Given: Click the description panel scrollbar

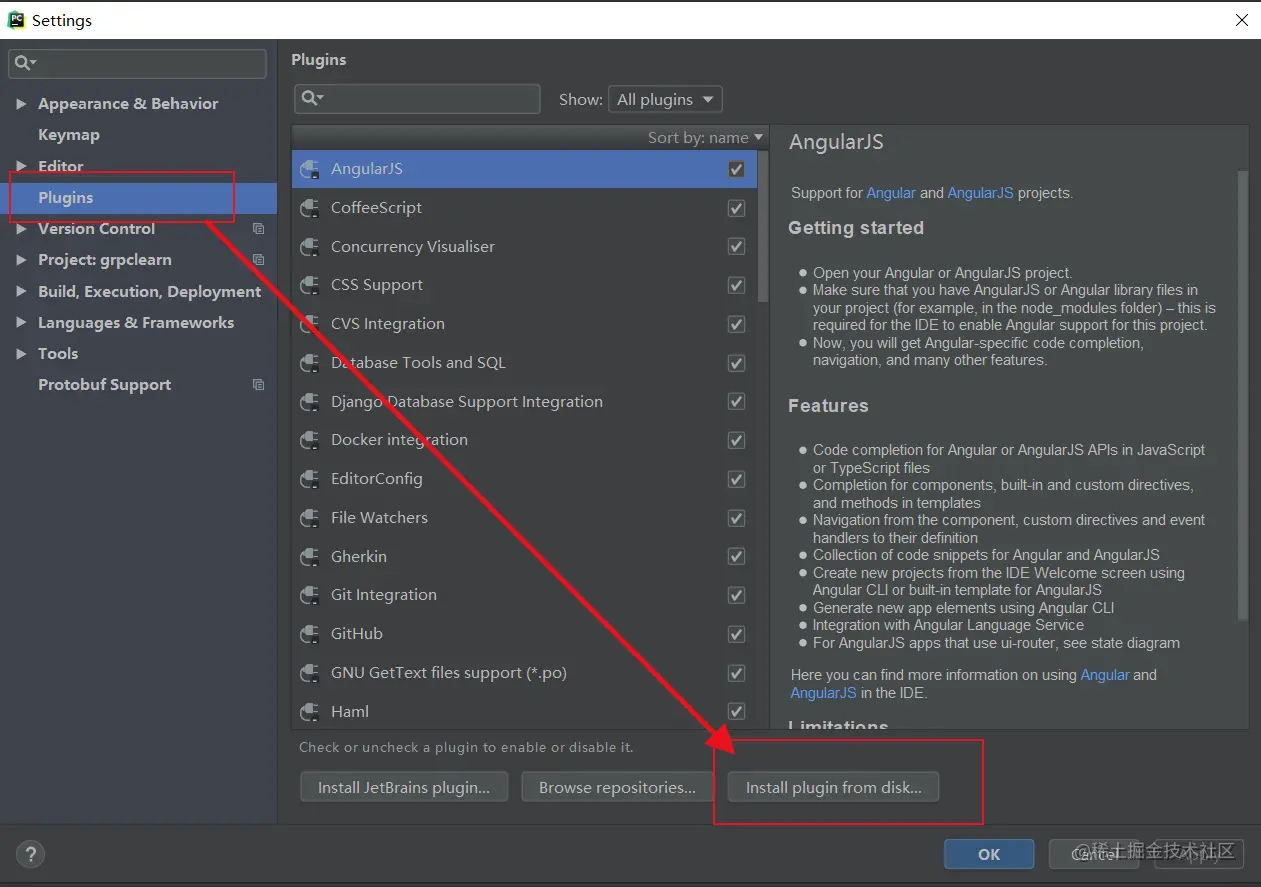Looking at the screenshot, I should pyautogui.click(x=1243, y=395).
